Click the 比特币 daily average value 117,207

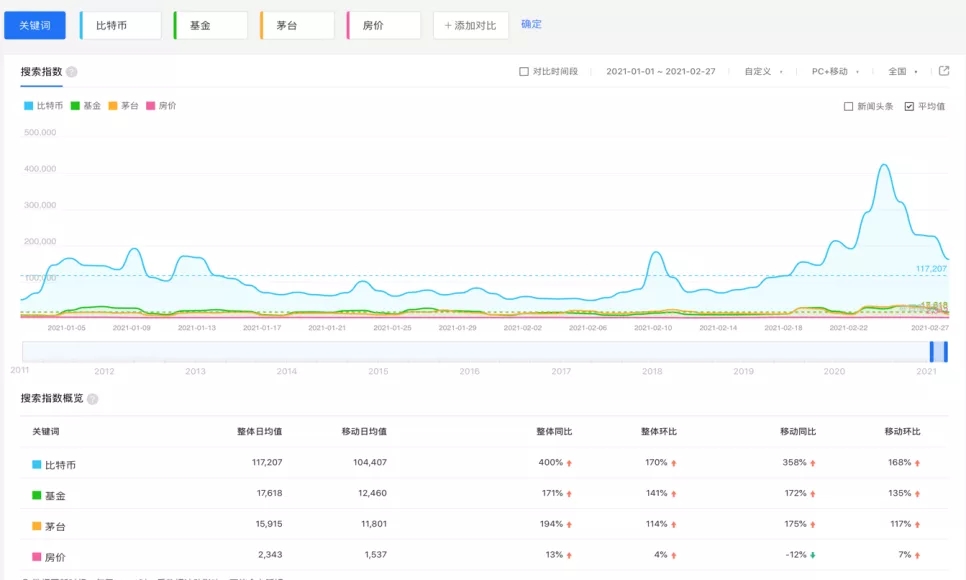(267, 462)
